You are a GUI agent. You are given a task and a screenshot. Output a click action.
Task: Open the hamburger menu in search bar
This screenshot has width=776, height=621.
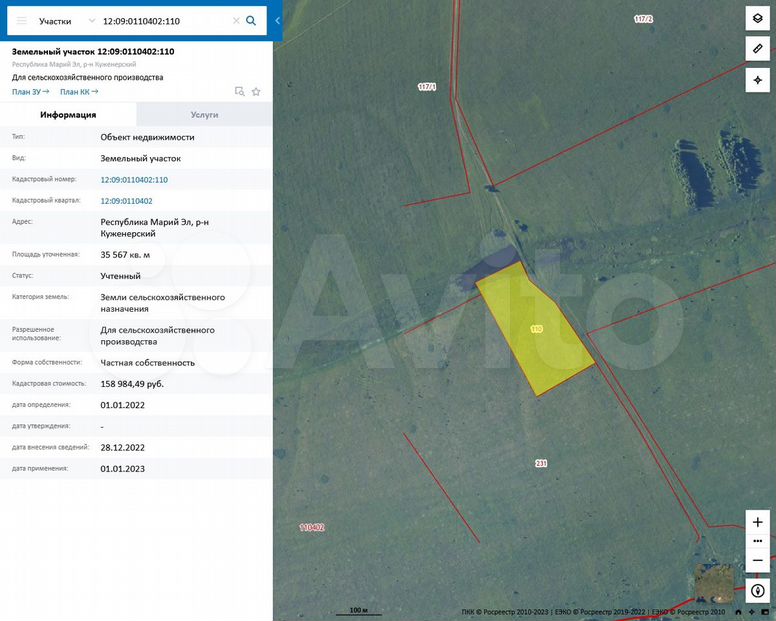click(22, 20)
